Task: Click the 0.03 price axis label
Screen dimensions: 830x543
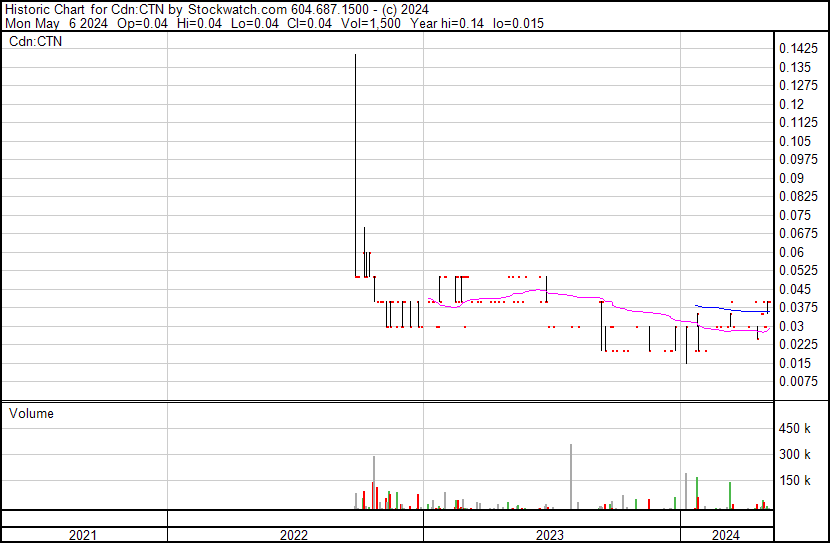Action: (x=791, y=326)
